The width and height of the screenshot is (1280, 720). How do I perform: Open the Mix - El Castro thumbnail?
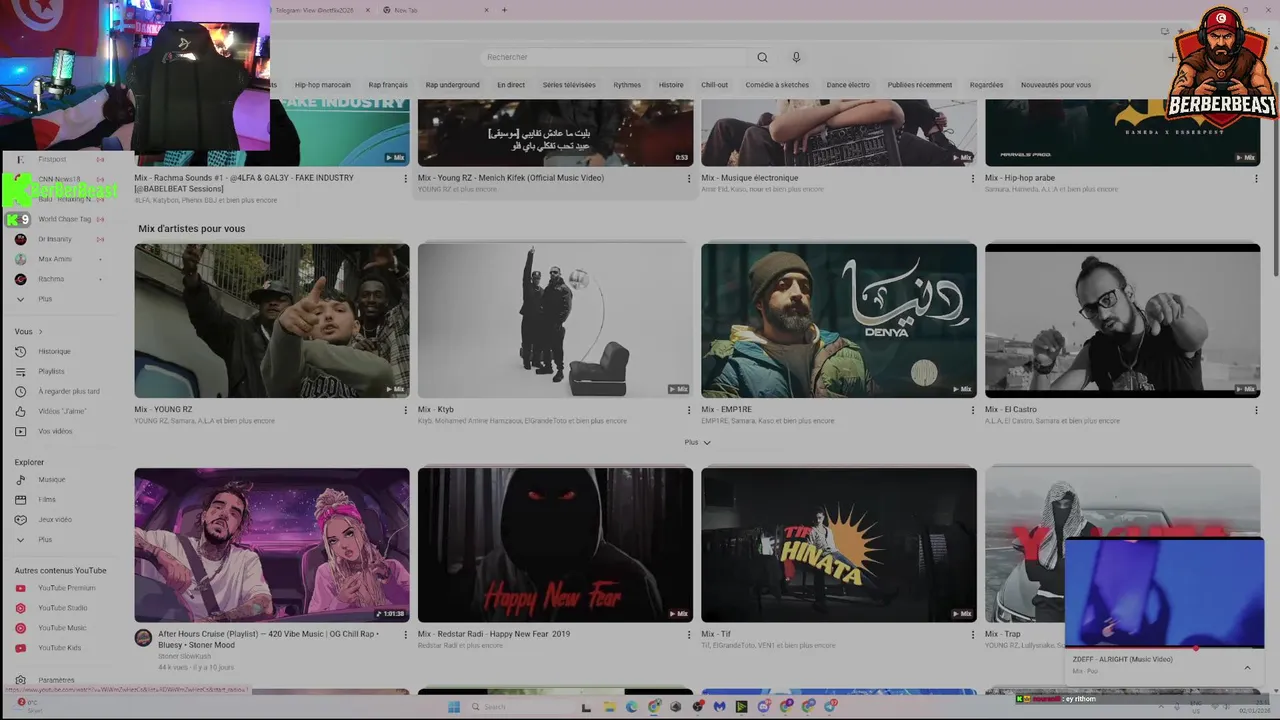click(x=1122, y=320)
